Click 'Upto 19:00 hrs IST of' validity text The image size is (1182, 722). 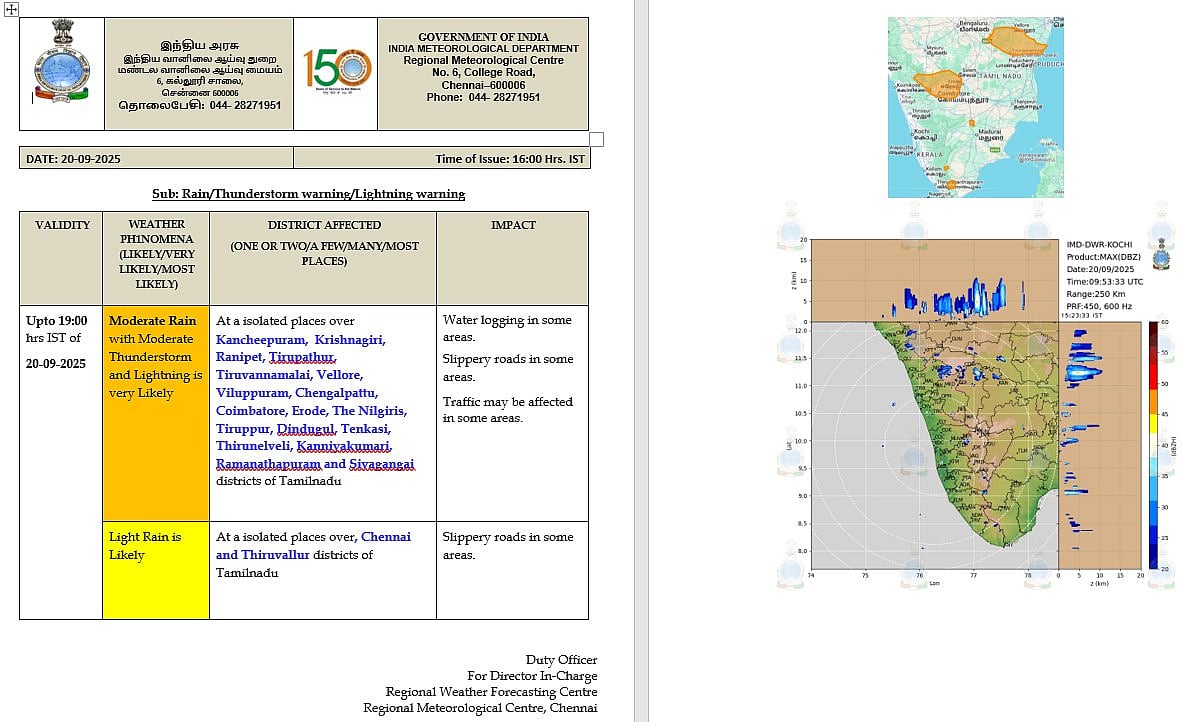click(57, 329)
